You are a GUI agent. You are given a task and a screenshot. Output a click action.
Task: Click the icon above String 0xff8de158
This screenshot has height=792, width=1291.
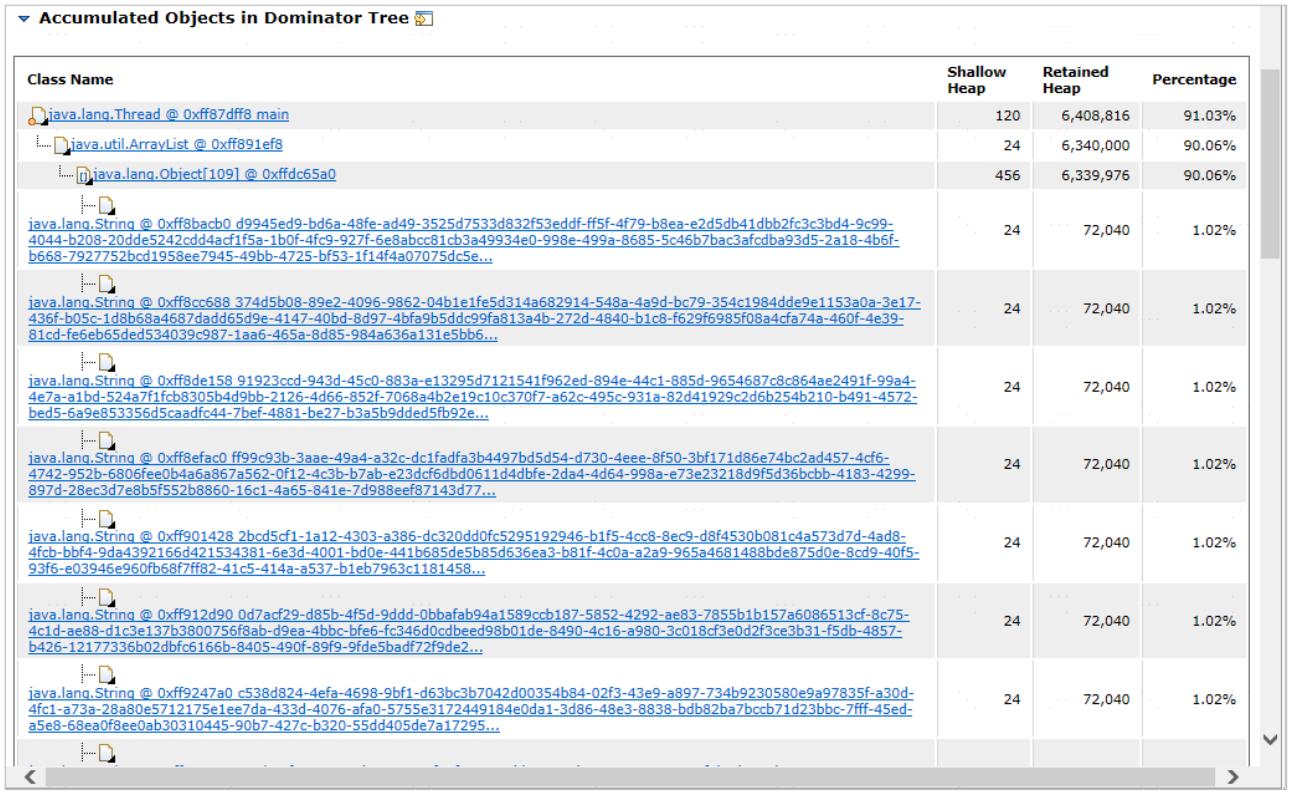pos(106,362)
